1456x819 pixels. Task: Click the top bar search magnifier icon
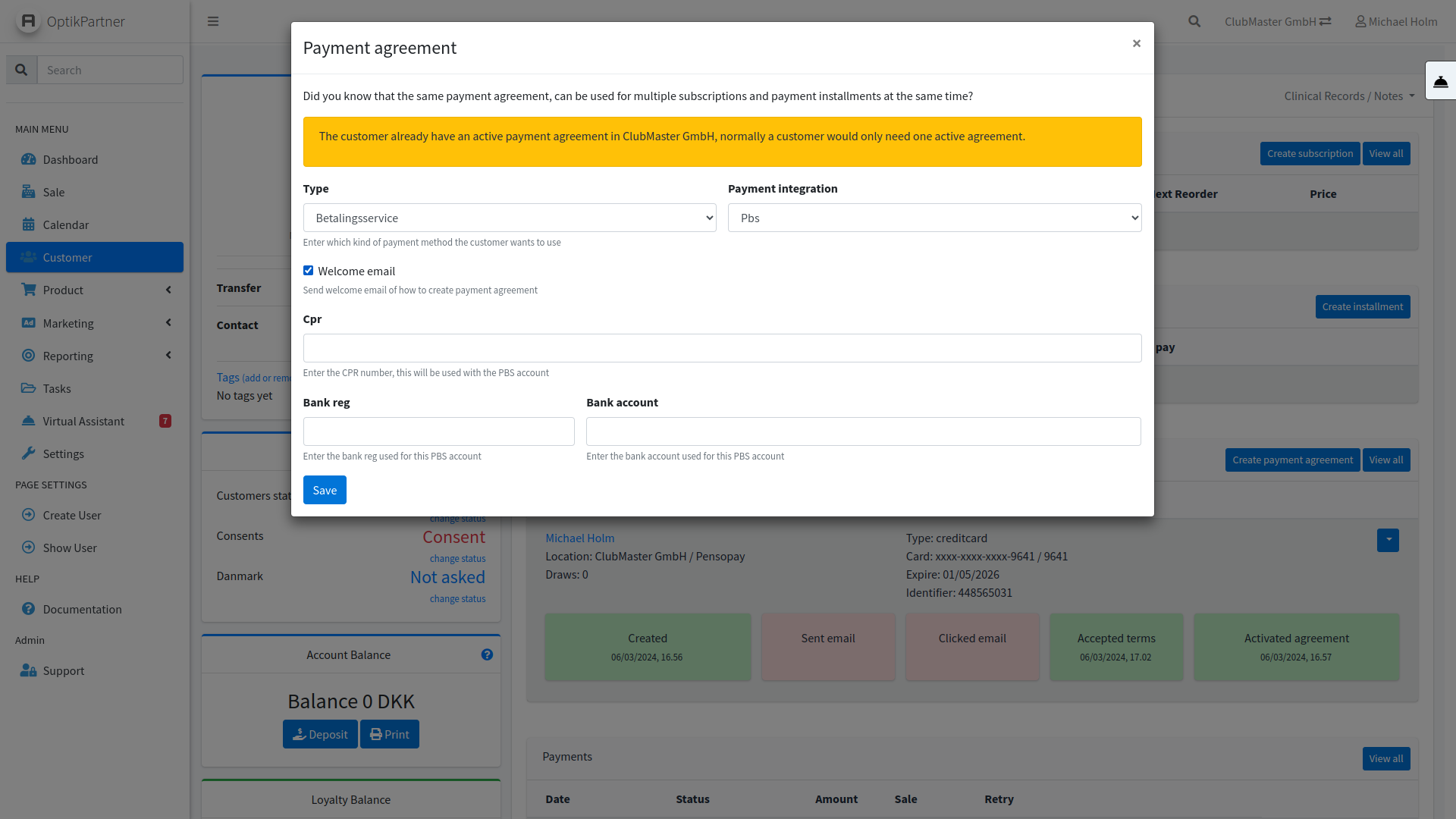point(1194,21)
